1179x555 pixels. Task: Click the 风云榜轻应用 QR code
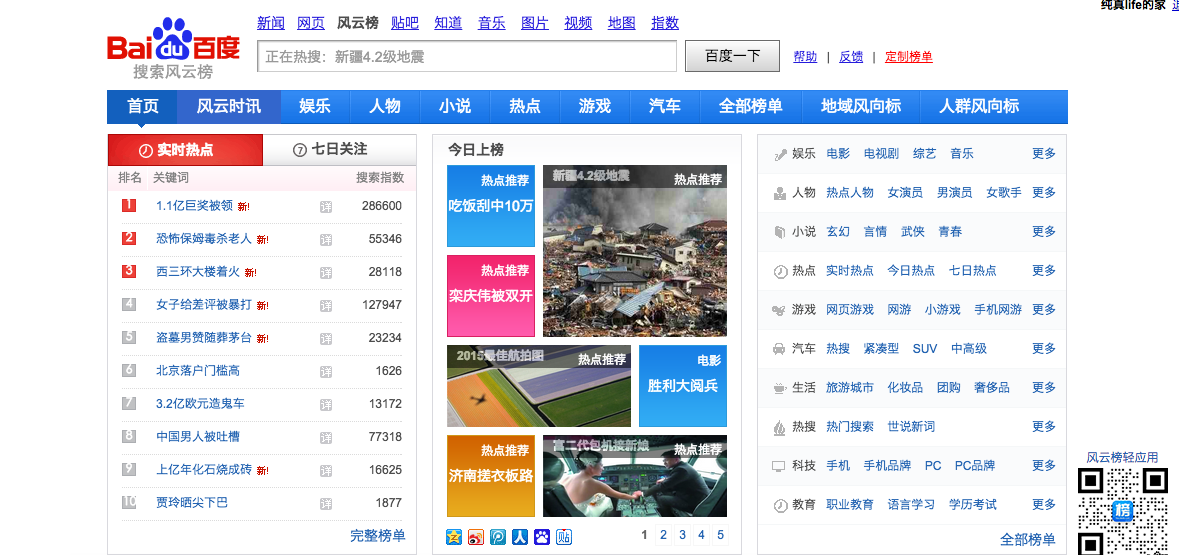pos(1123,511)
